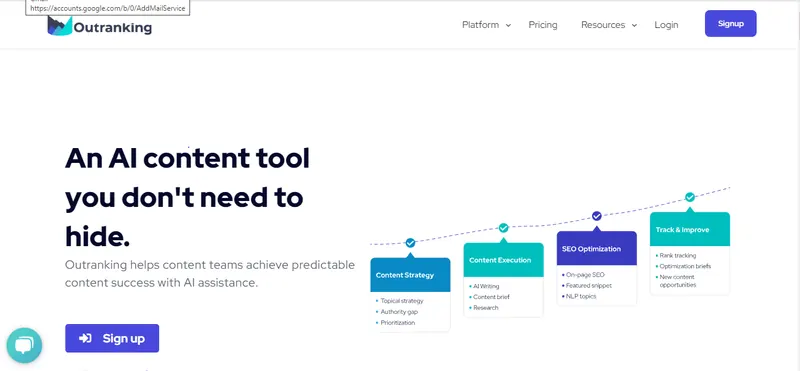Click the arrow icon in Sign up button

pyautogui.click(x=85, y=338)
